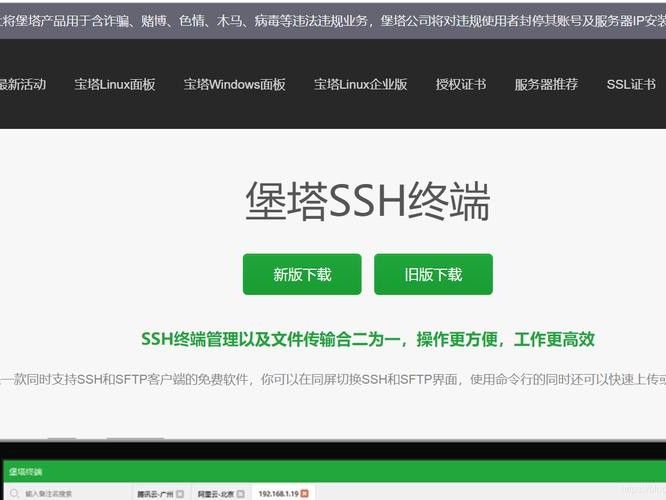Close the 192.168.1.19 tab via red icon
This screenshot has width=666, height=500.
(305, 494)
